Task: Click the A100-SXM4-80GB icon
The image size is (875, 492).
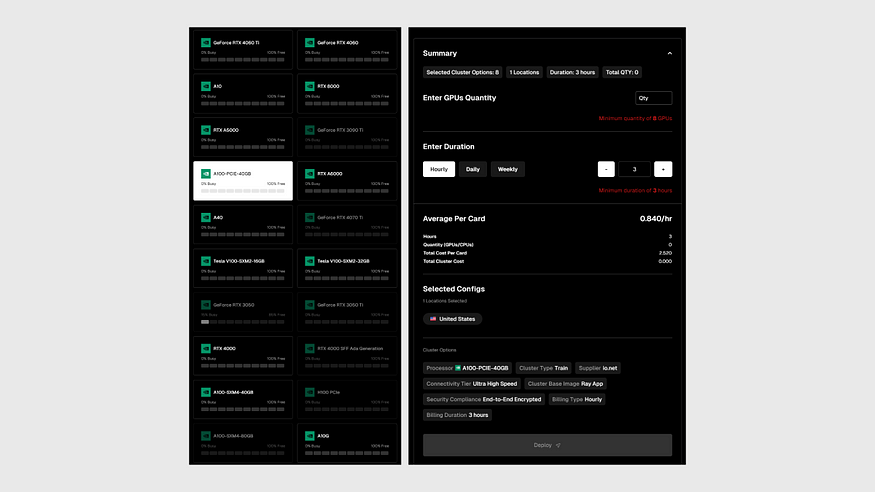Action: [x=206, y=436]
